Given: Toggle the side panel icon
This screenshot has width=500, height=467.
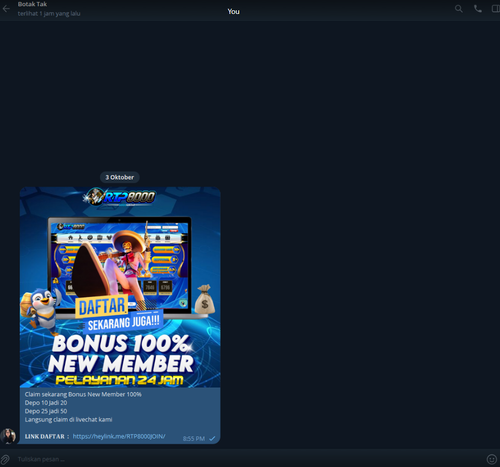Looking at the screenshot, I should point(496,9).
